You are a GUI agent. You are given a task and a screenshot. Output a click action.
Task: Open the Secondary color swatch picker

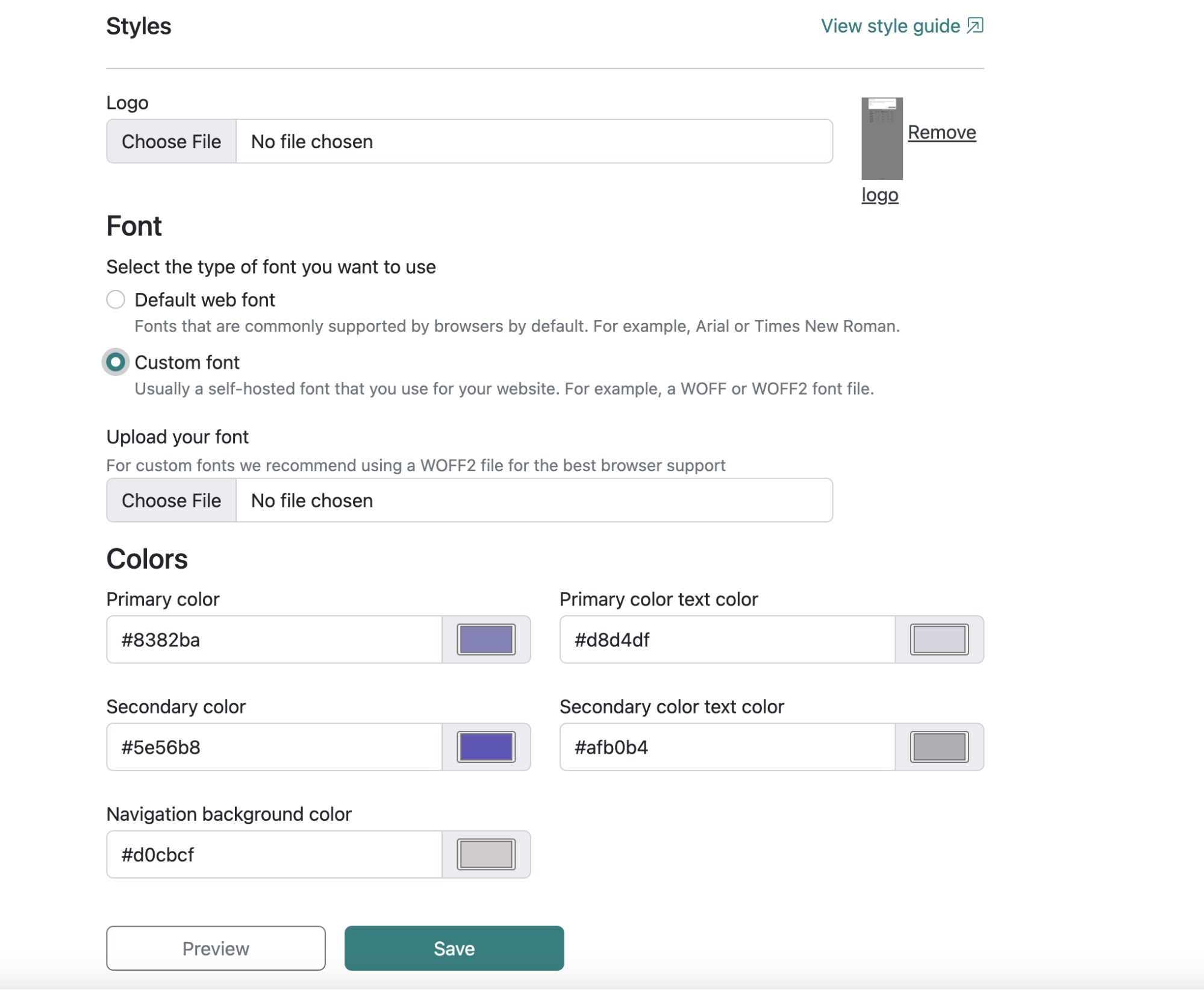(485, 747)
